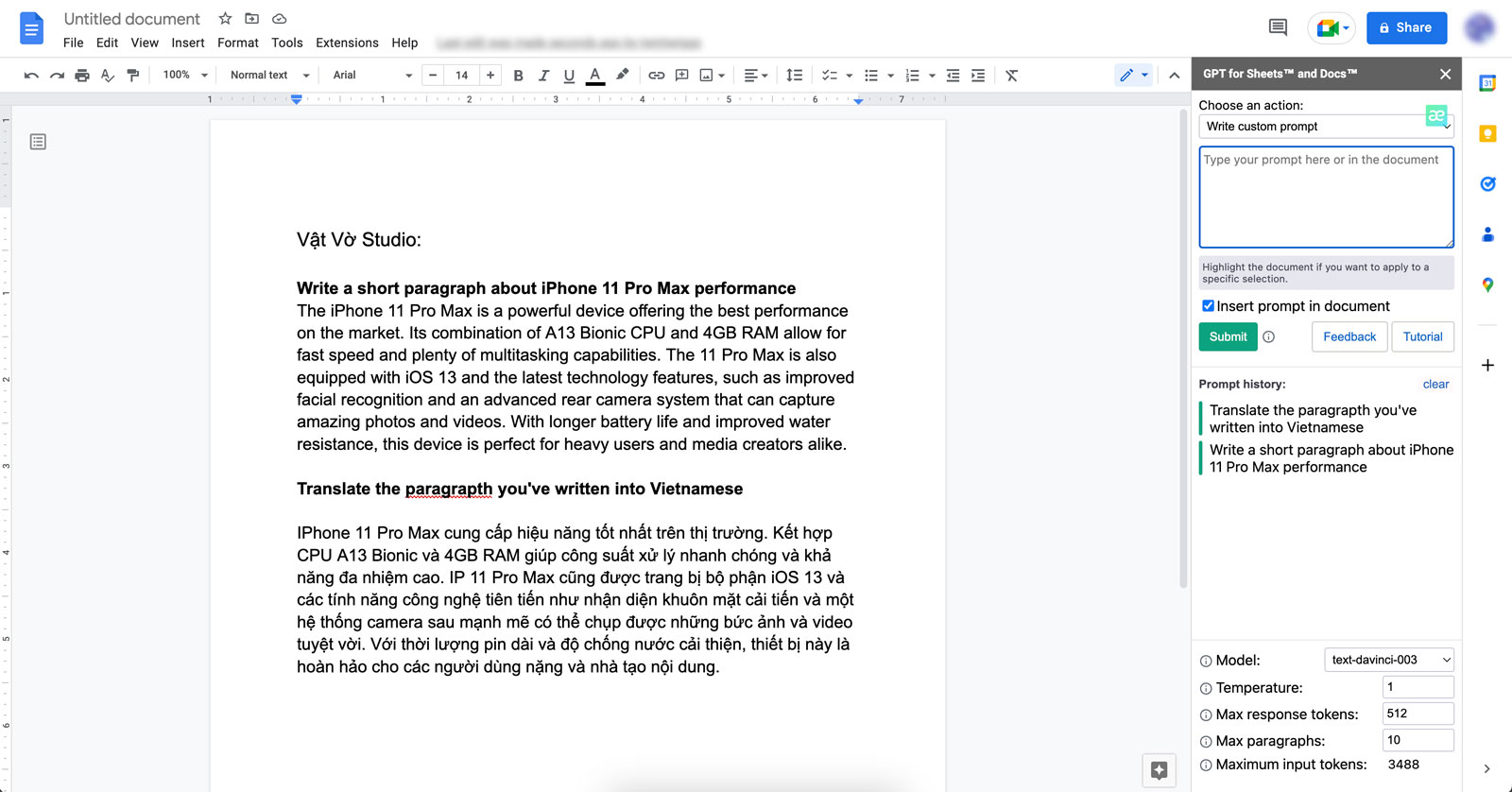Toggle the Insert prompt in document checkbox
This screenshot has height=792, width=1512.
tap(1208, 306)
